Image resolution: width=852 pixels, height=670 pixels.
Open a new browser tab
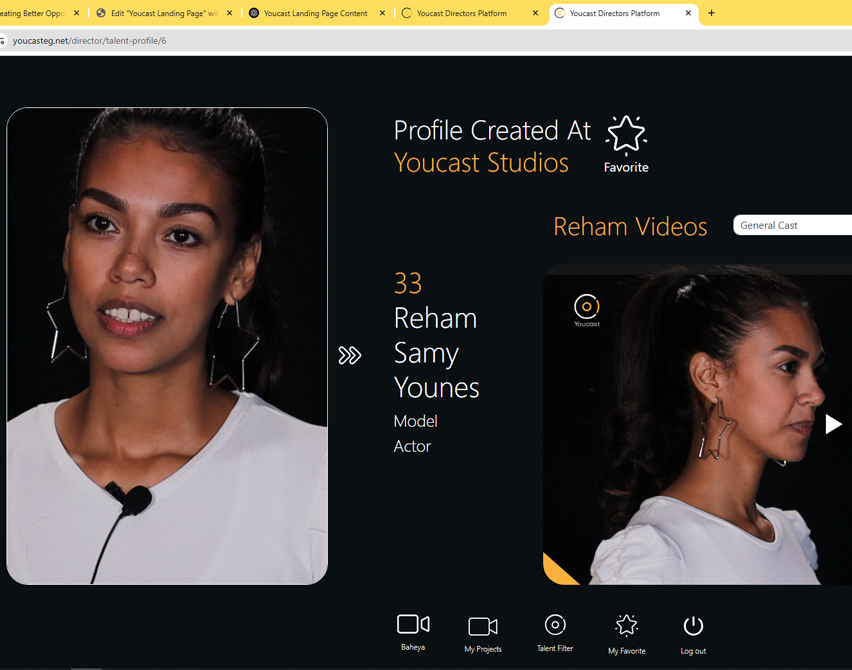pyautogui.click(x=711, y=13)
